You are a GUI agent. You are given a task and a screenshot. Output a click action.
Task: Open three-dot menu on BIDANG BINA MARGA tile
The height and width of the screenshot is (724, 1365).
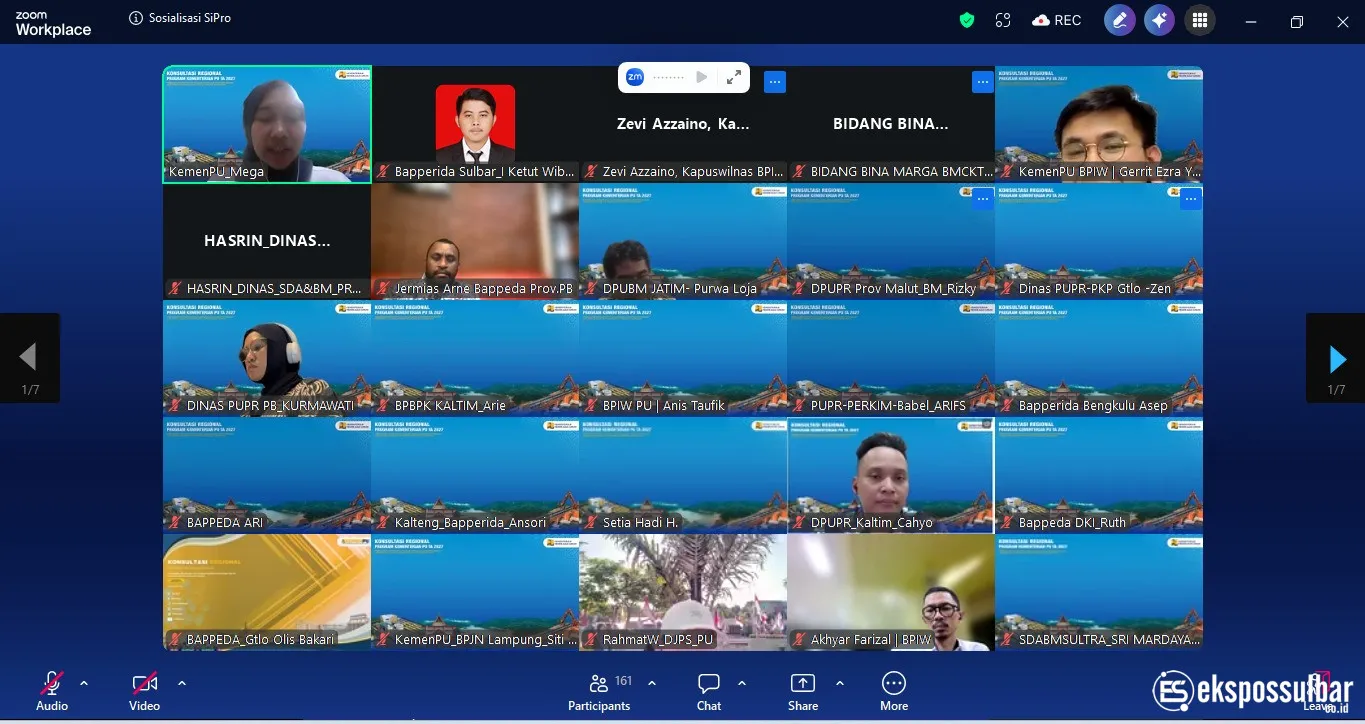point(983,83)
